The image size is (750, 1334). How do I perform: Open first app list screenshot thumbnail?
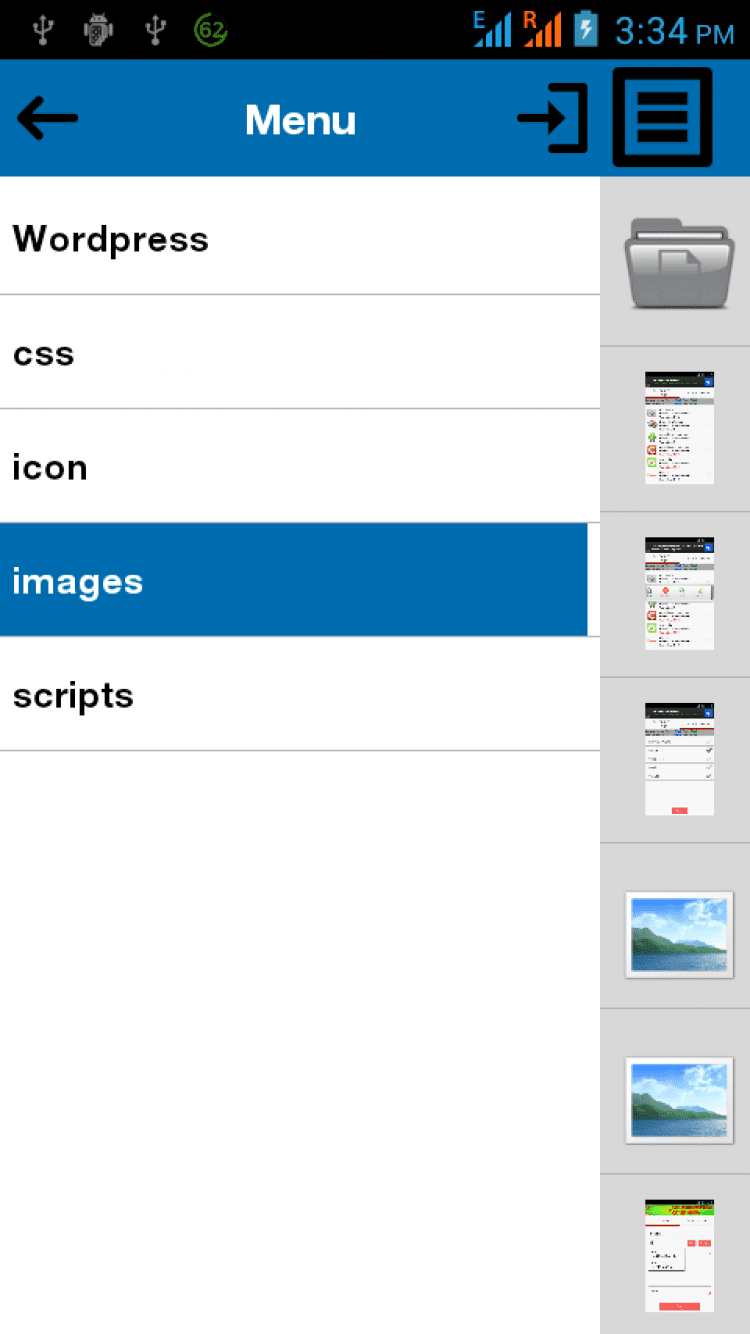679,428
